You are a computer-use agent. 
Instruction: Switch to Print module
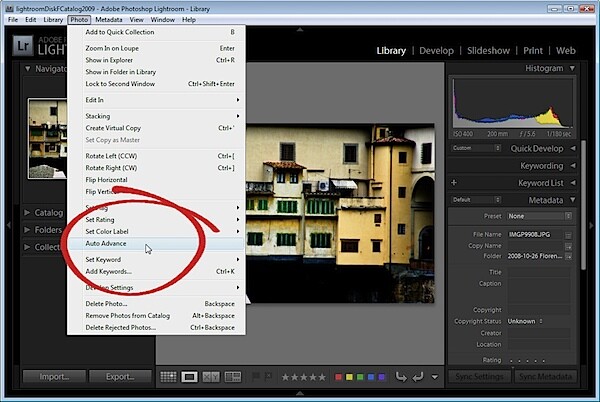click(533, 50)
